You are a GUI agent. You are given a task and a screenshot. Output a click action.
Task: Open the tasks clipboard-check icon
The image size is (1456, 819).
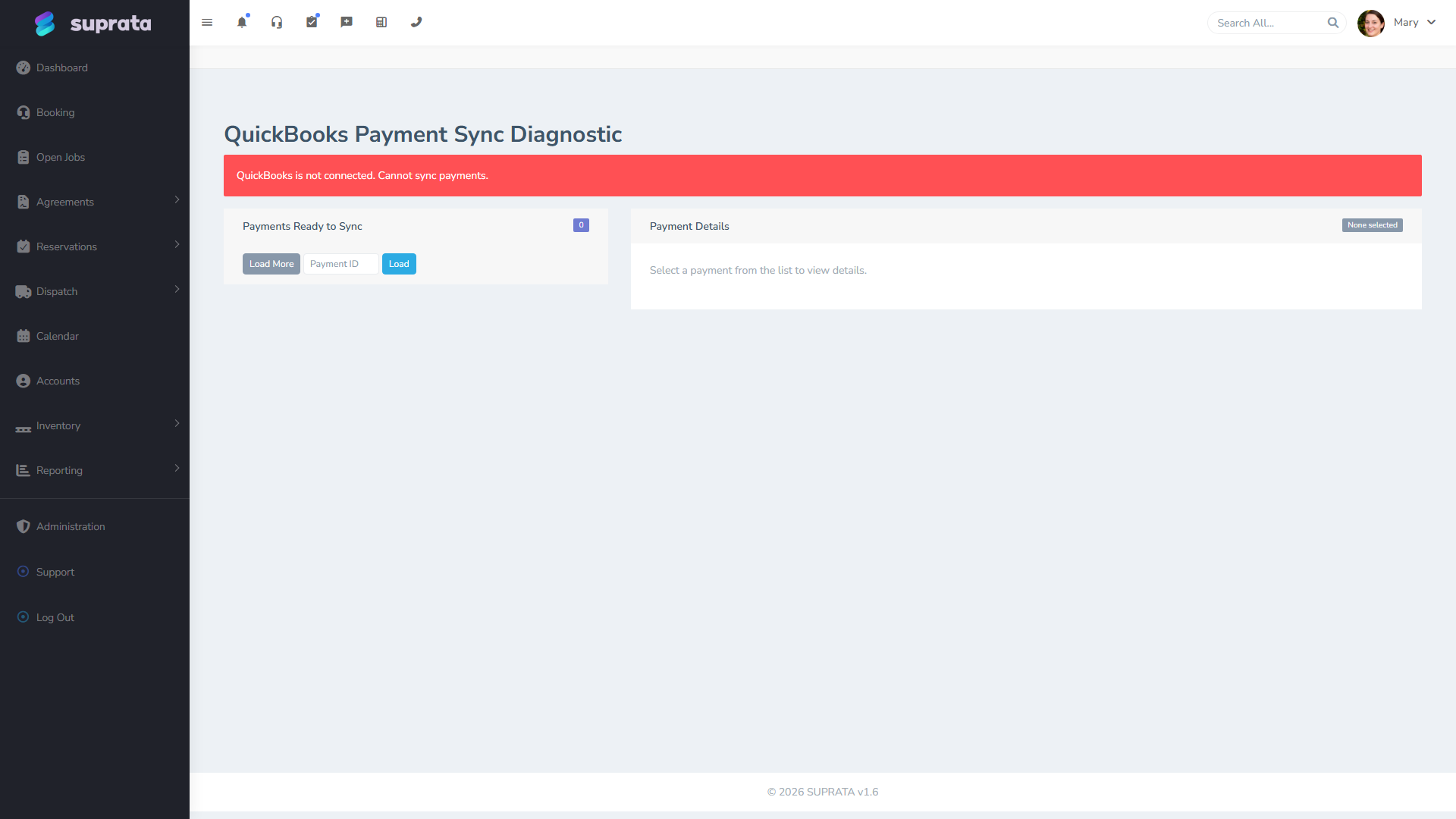(x=312, y=23)
